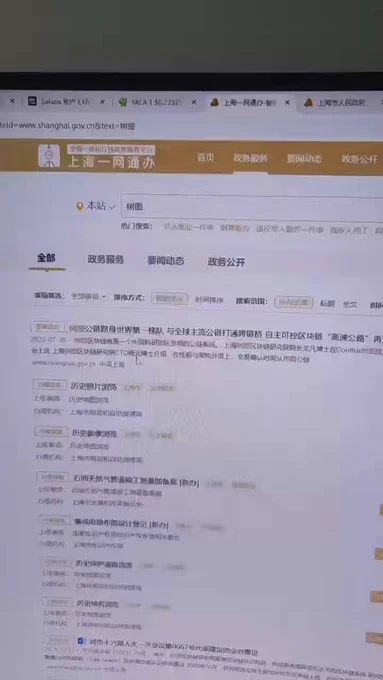Open the 历史照片浏览 result

pos(94,387)
